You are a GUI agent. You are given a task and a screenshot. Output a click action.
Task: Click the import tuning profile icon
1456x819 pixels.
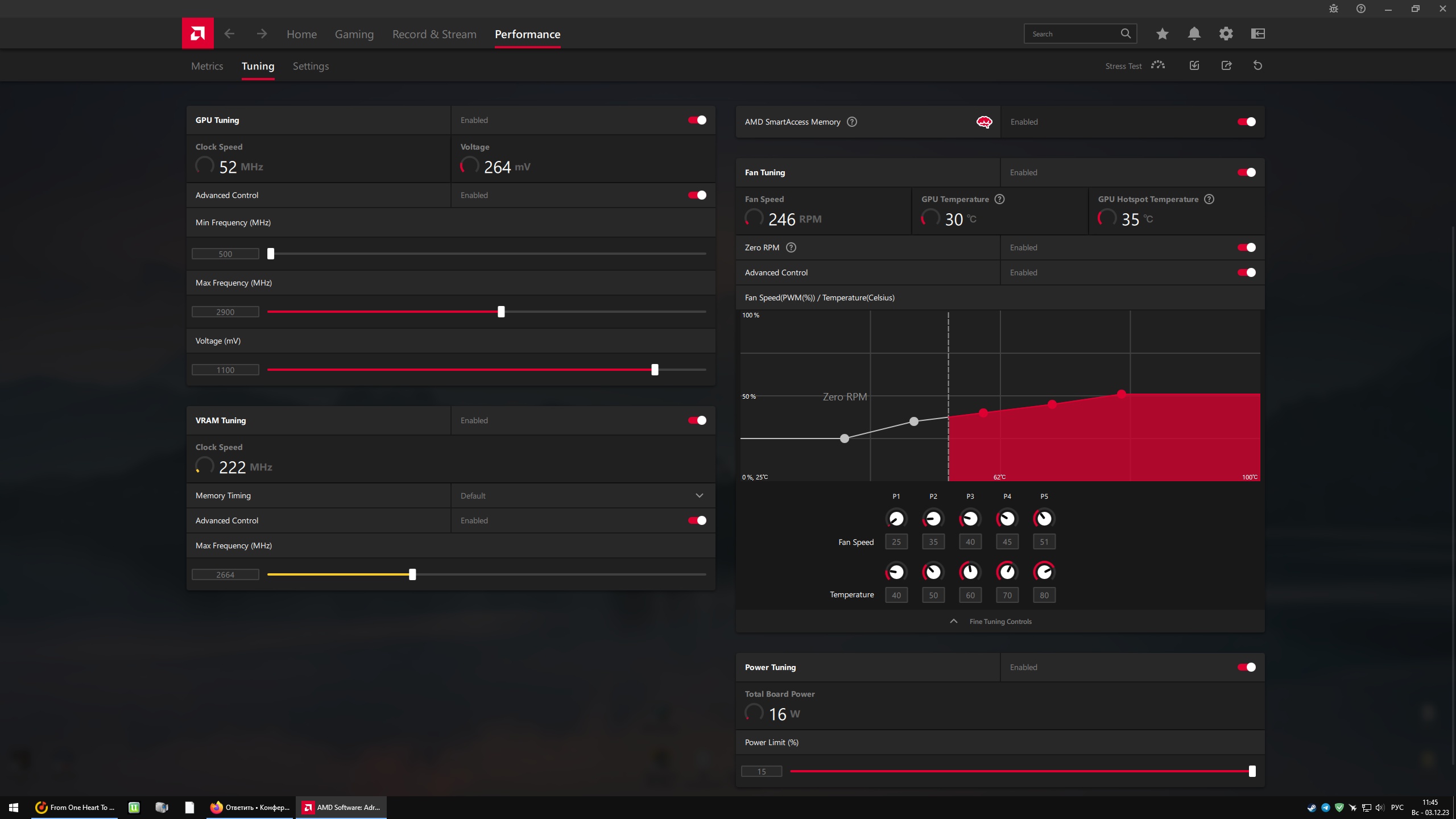tap(1194, 66)
